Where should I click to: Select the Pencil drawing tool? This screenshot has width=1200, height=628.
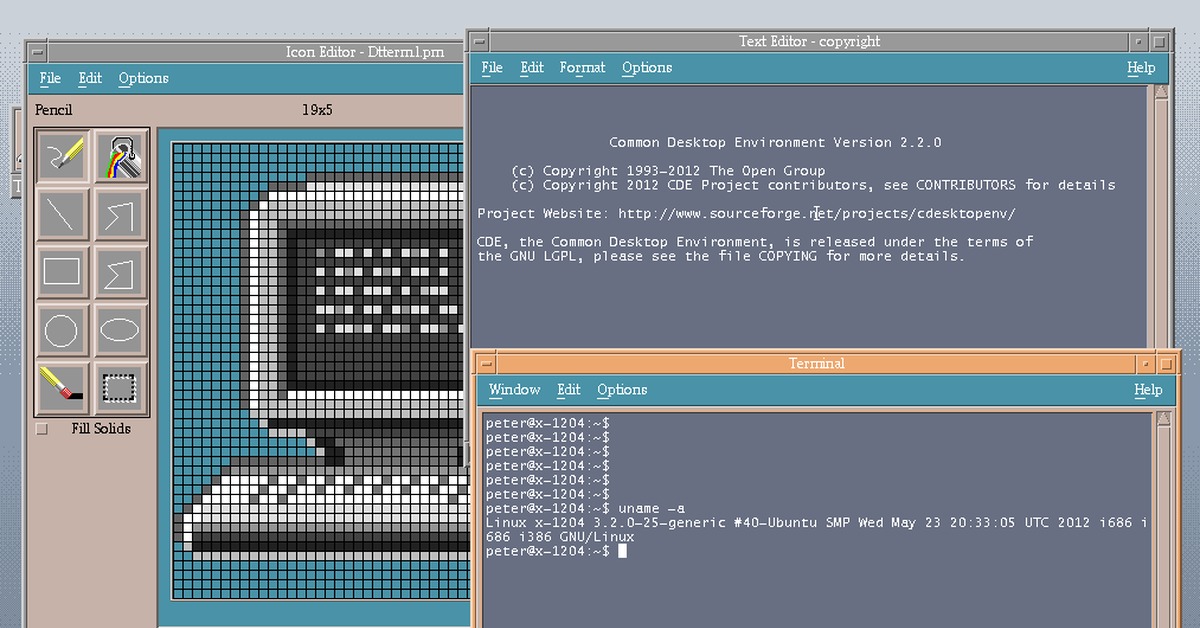62,156
